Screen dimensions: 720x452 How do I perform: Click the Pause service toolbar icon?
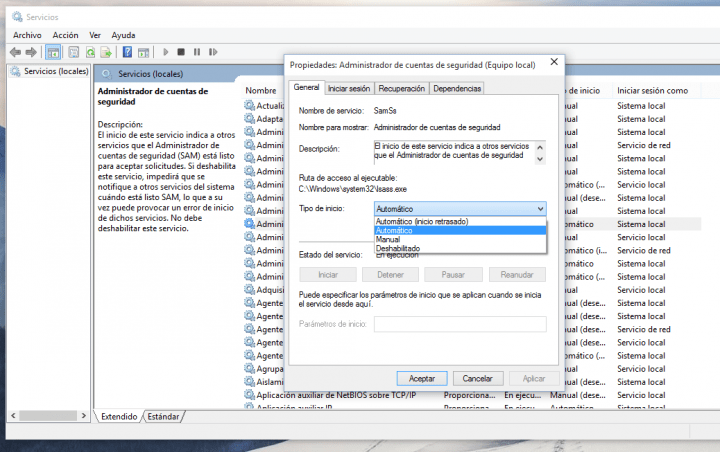(x=197, y=52)
